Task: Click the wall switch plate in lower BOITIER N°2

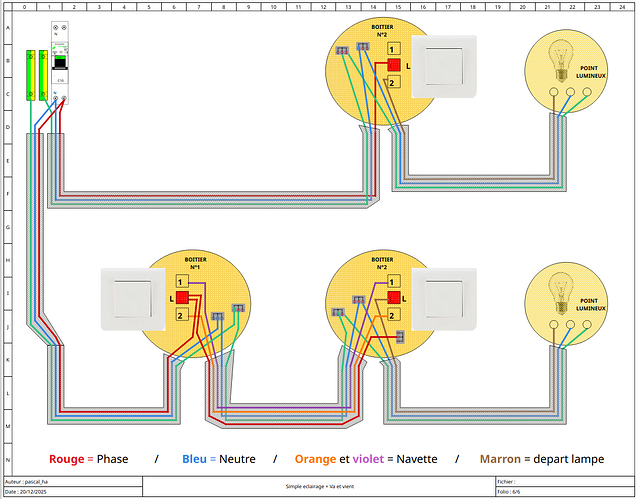Action: pyautogui.click(x=444, y=299)
